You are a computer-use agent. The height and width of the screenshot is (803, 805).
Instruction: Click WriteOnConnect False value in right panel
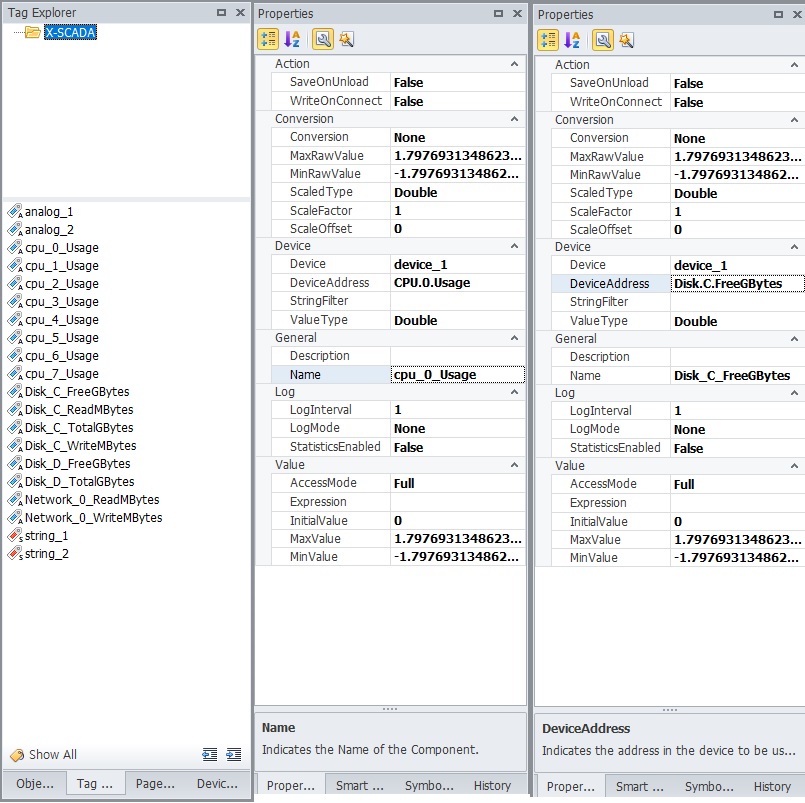pos(738,102)
